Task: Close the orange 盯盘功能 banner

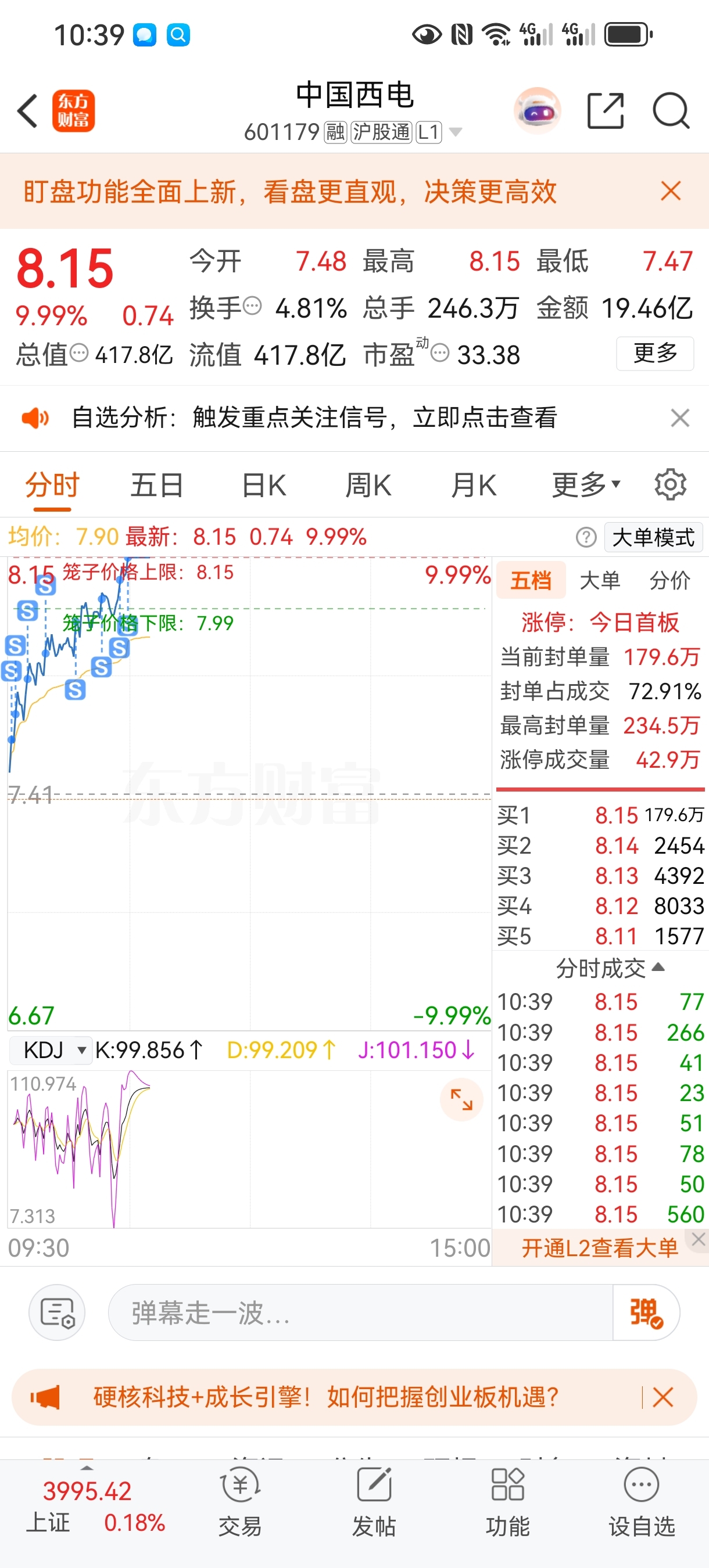Action: [671, 191]
